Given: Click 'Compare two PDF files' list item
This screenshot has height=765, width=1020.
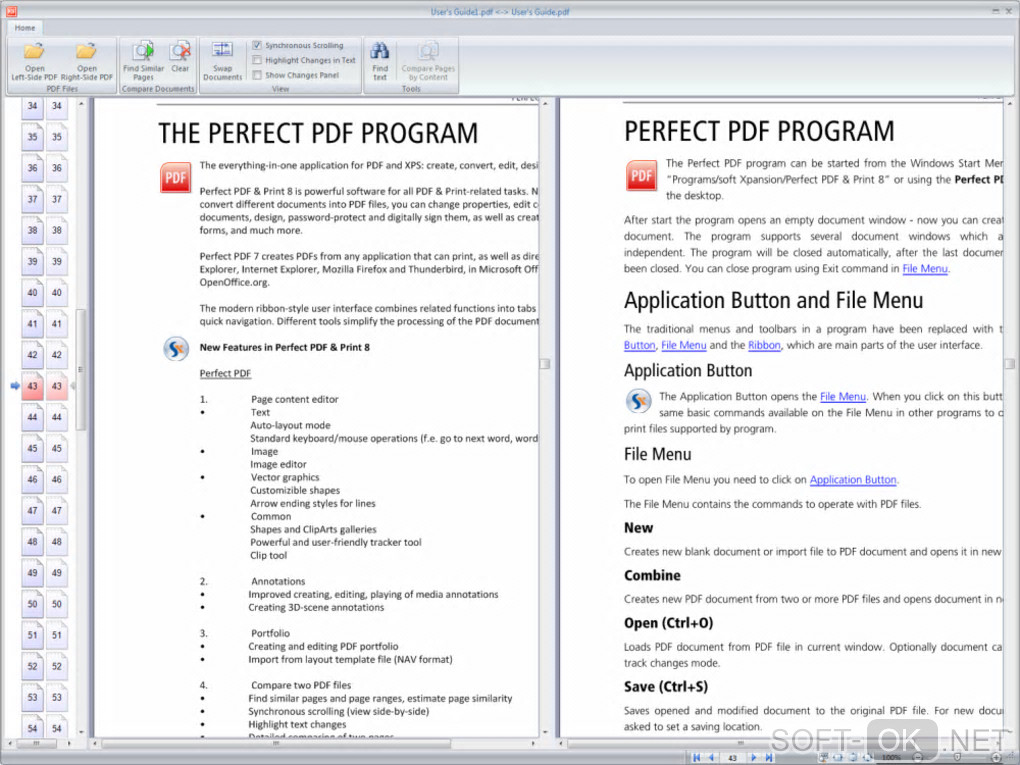Looking at the screenshot, I should [301, 685].
